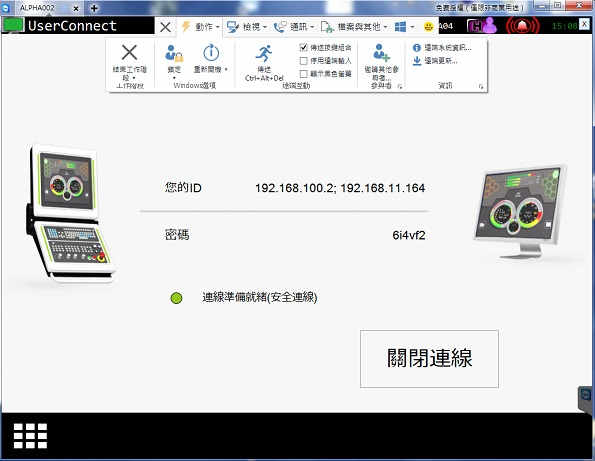This screenshot has height=461, width=595.
Task: Close the ALPHA002 session tab
Action: click(76, 8)
